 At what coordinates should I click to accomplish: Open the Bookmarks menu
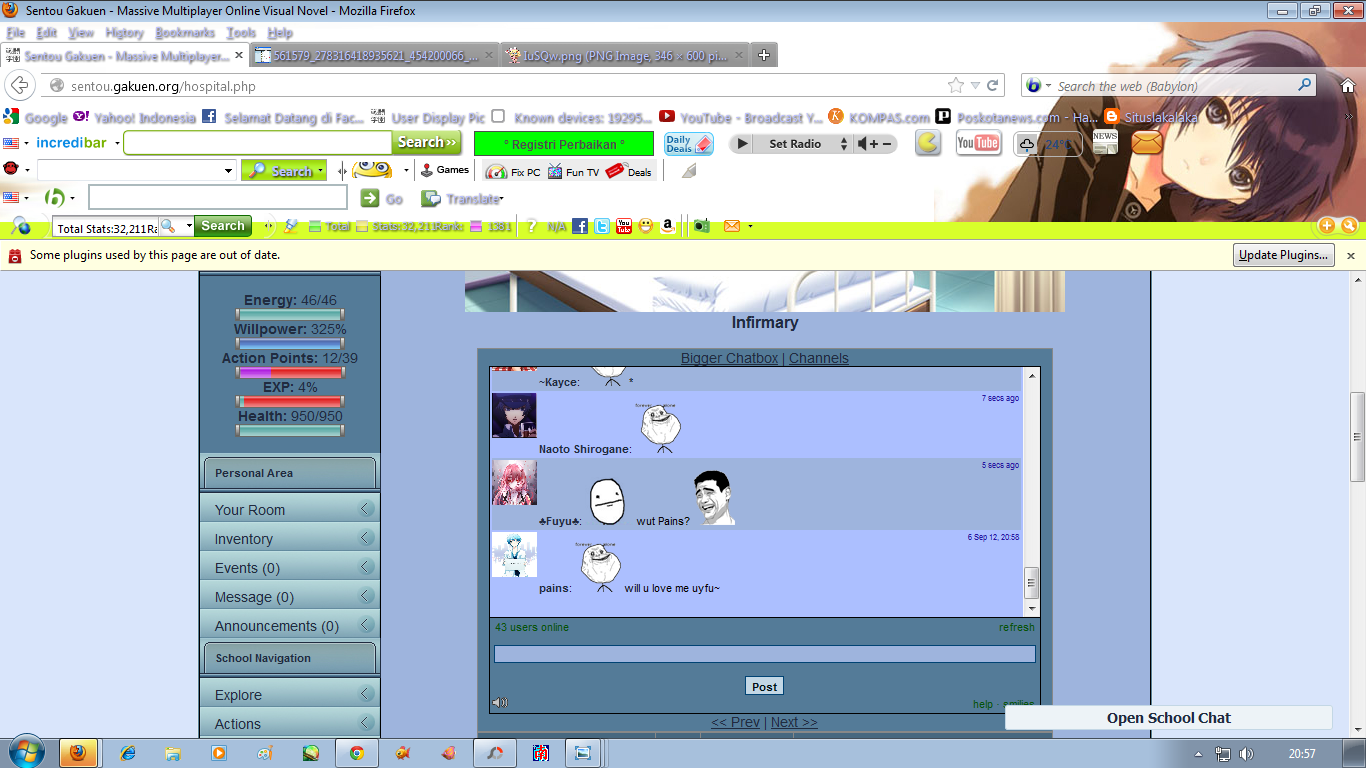pyautogui.click(x=185, y=33)
